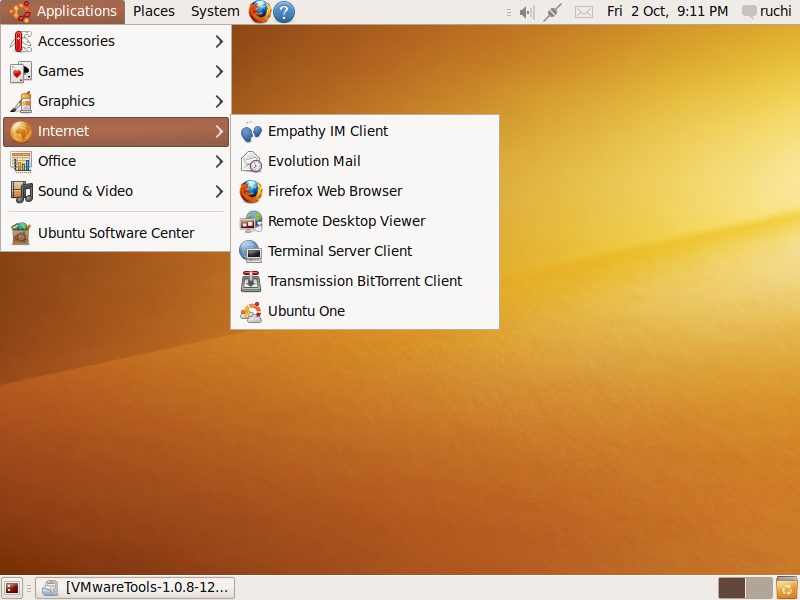Click the volume speaker icon
The image size is (800, 600).
tap(527, 12)
